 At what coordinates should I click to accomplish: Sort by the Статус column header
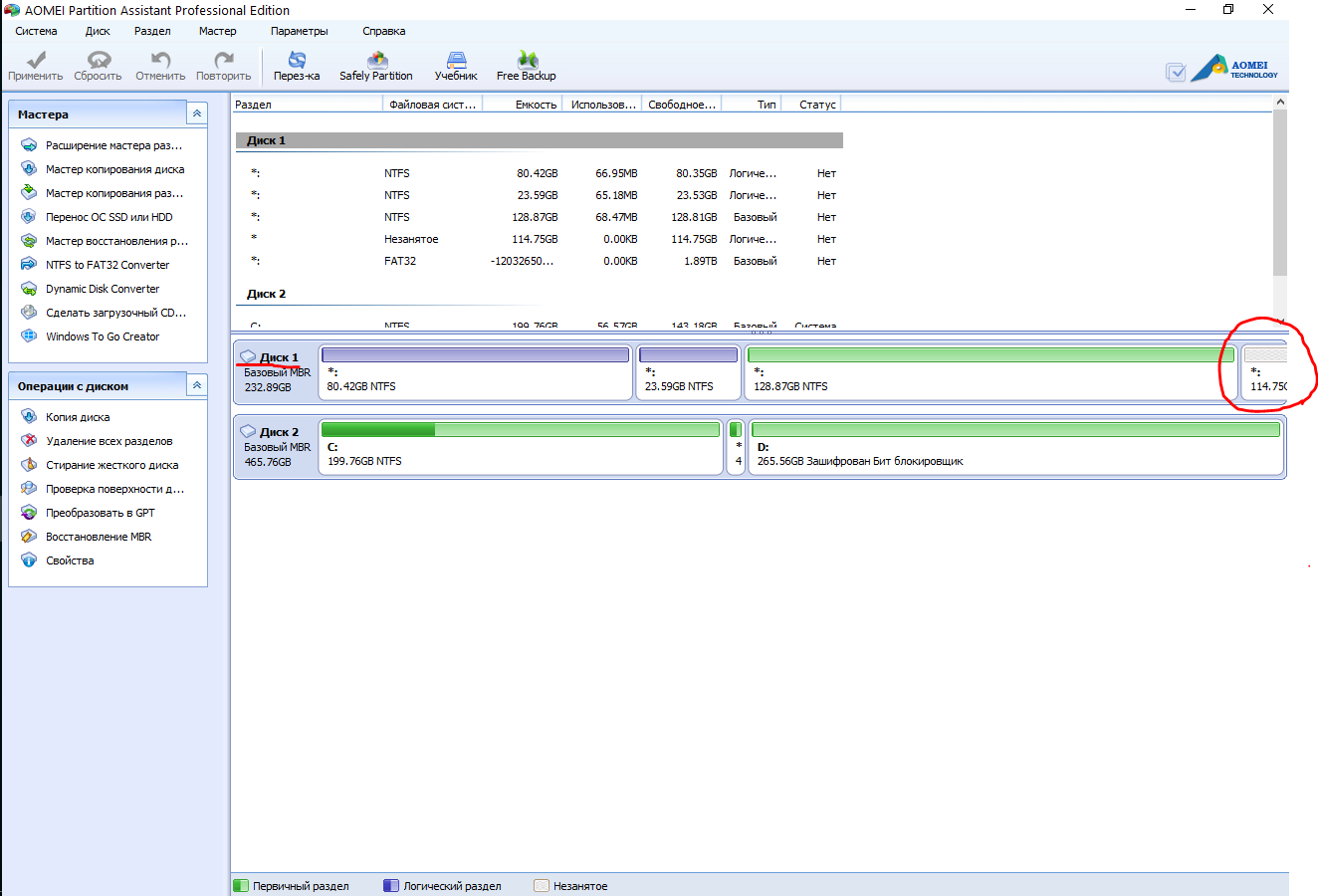[811, 104]
